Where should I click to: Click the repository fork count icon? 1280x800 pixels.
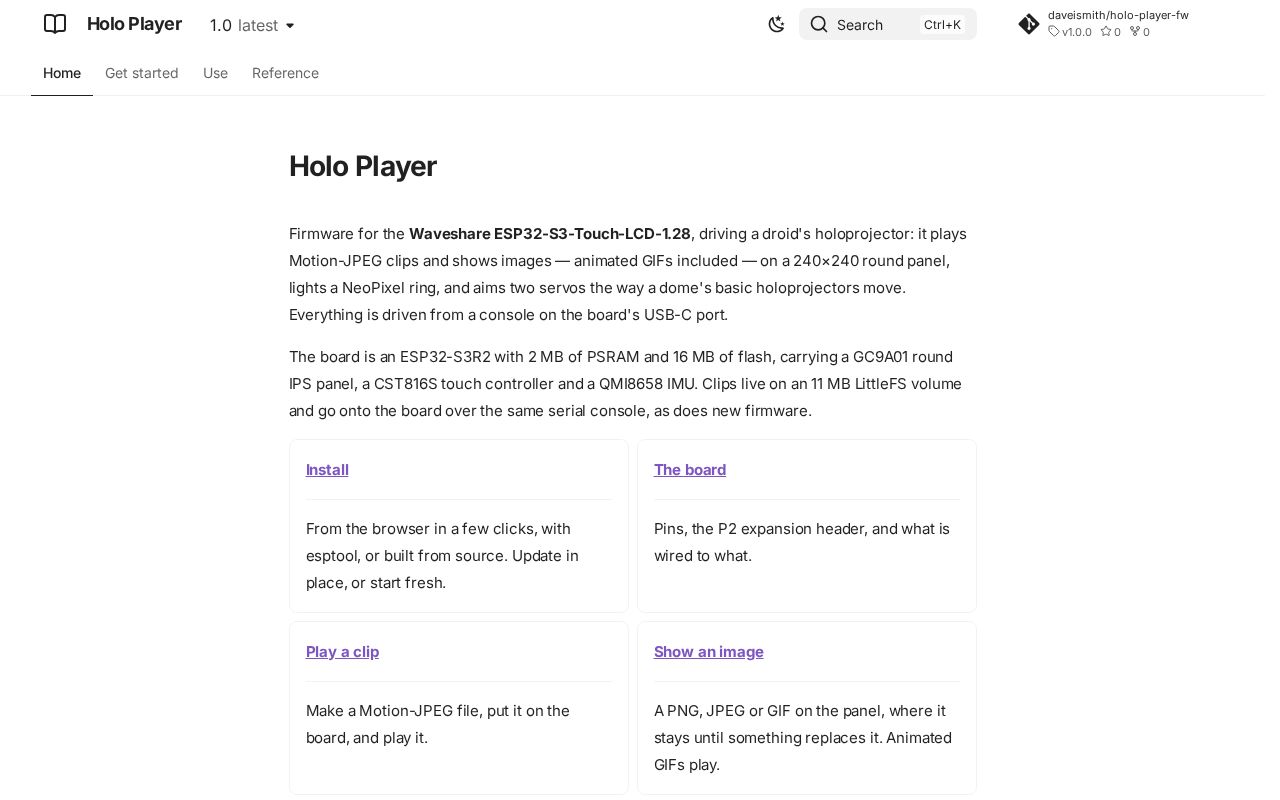click(1134, 32)
